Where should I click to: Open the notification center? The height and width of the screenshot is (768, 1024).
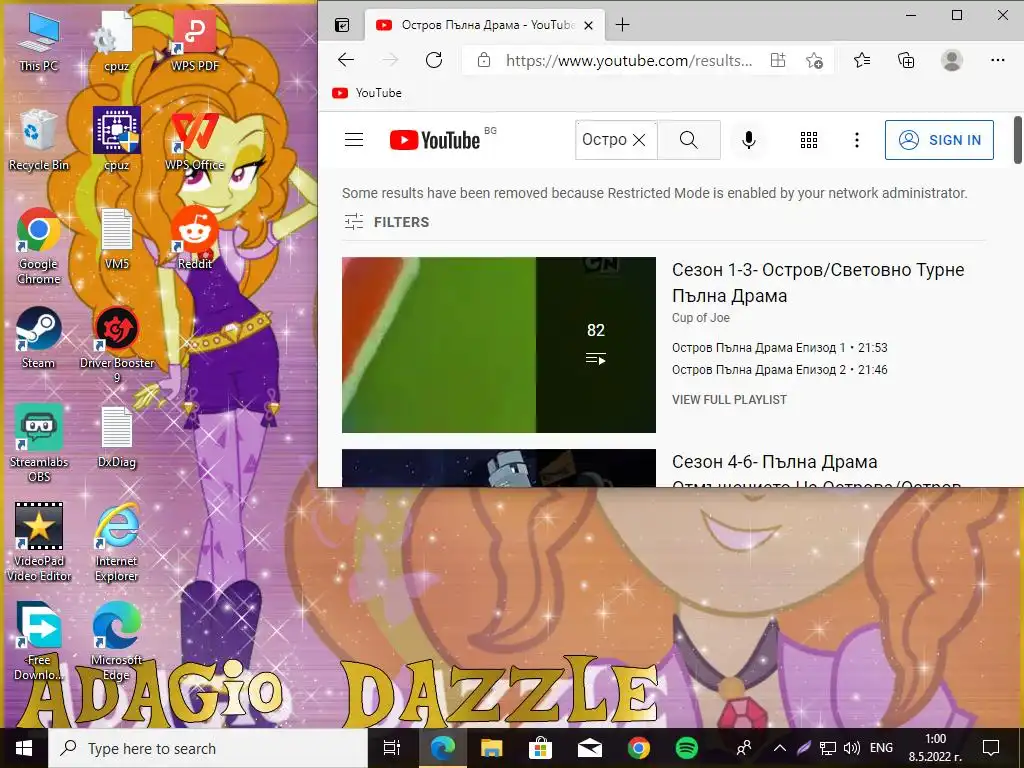[x=991, y=748]
